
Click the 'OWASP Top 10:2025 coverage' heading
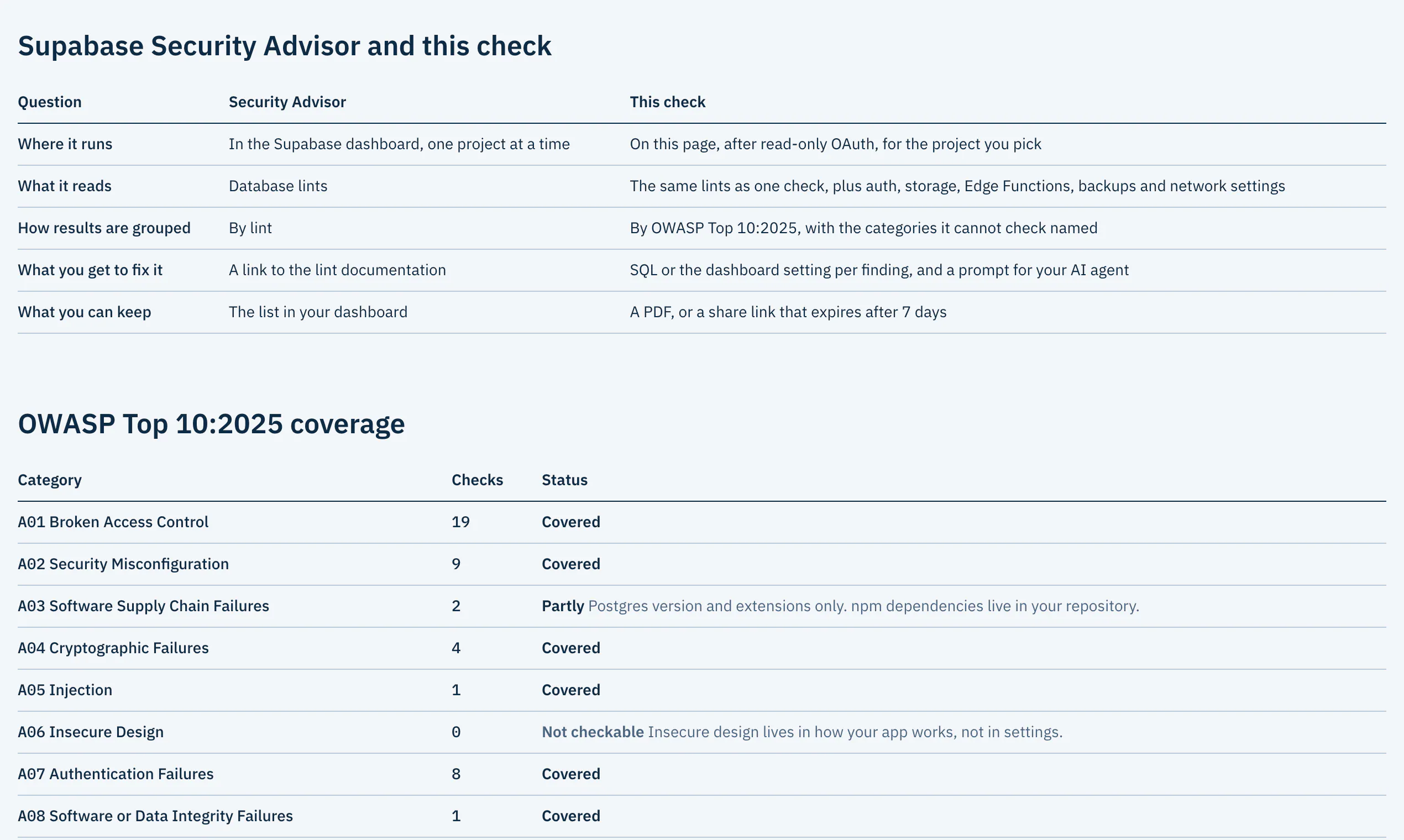pos(211,424)
